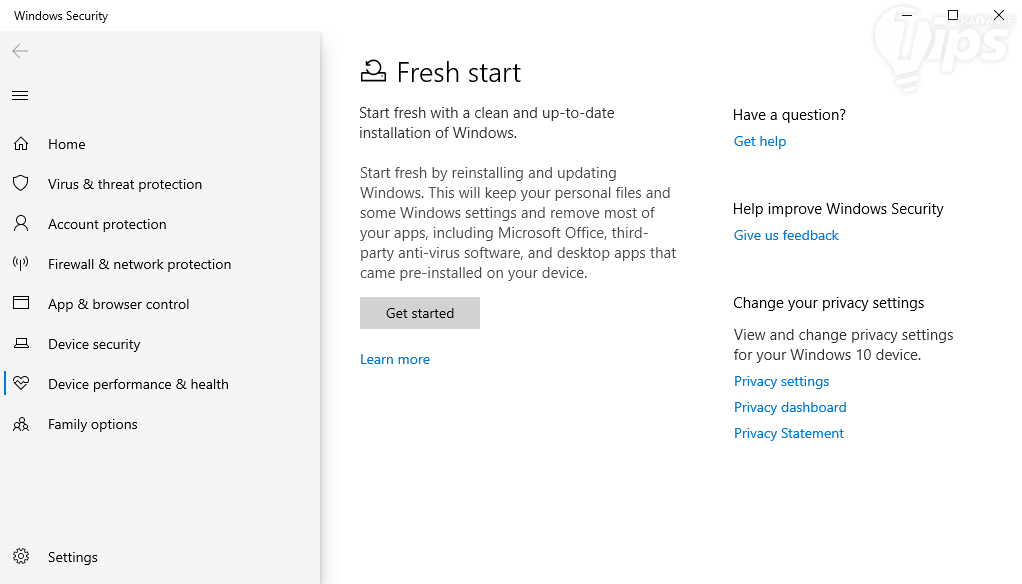Click the Settings gear icon

(x=20, y=557)
